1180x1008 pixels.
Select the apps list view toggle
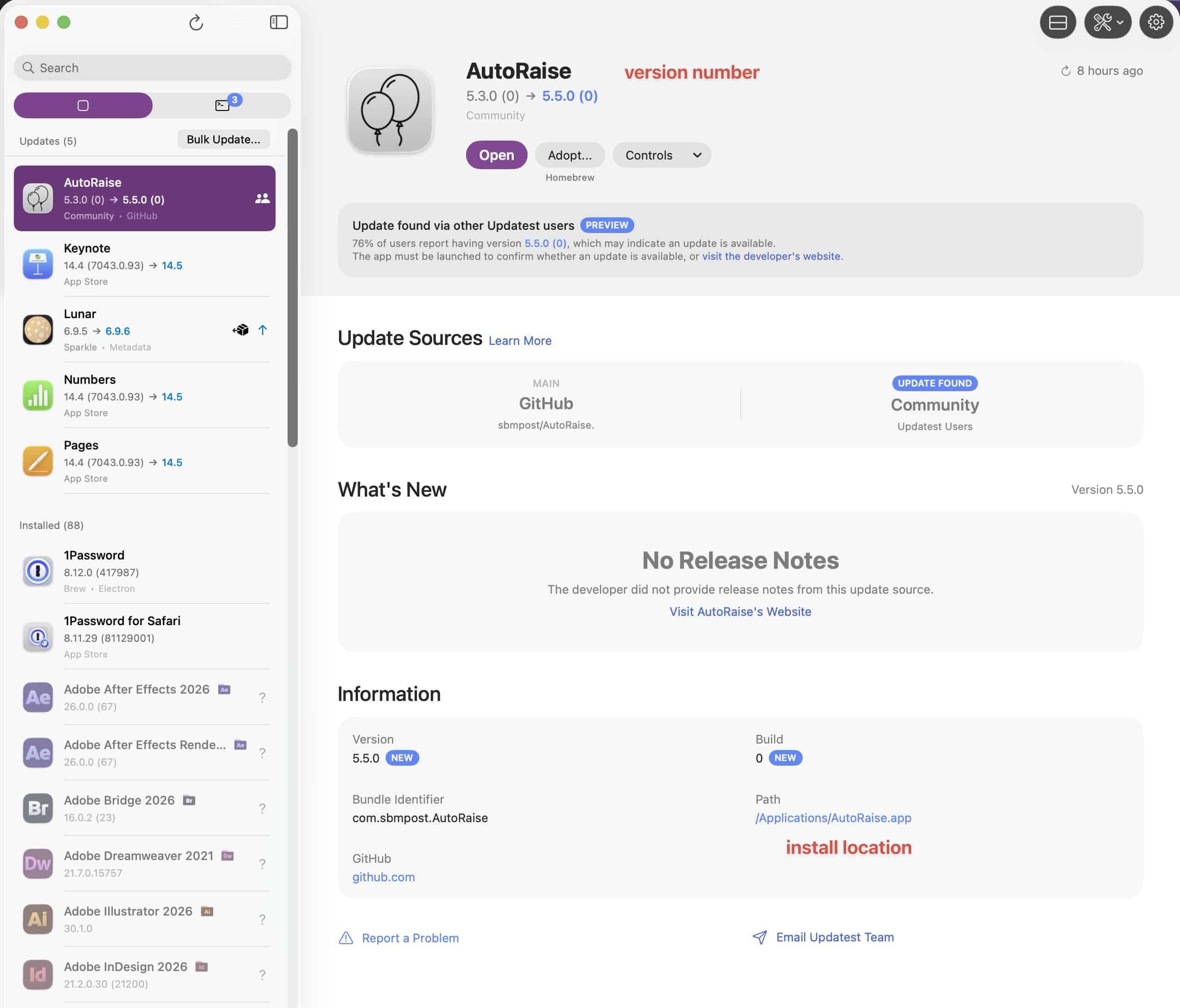[83, 105]
